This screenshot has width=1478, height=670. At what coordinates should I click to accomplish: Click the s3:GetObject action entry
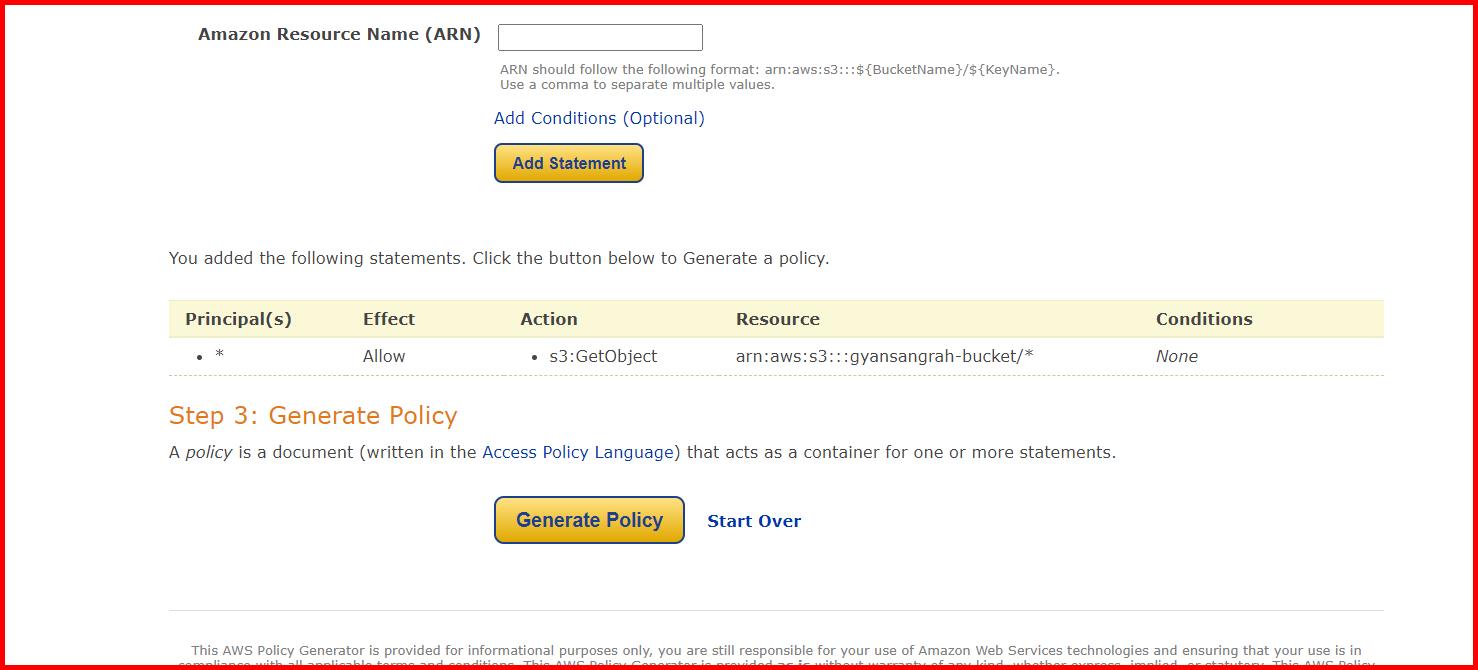[604, 355]
